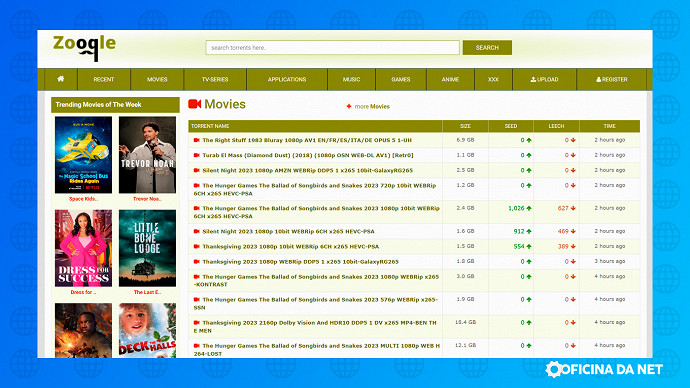Sort torrents by the Seed column header
Image resolution: width=690 pixels, height=388 pixels.
click(x=510, y=126)
